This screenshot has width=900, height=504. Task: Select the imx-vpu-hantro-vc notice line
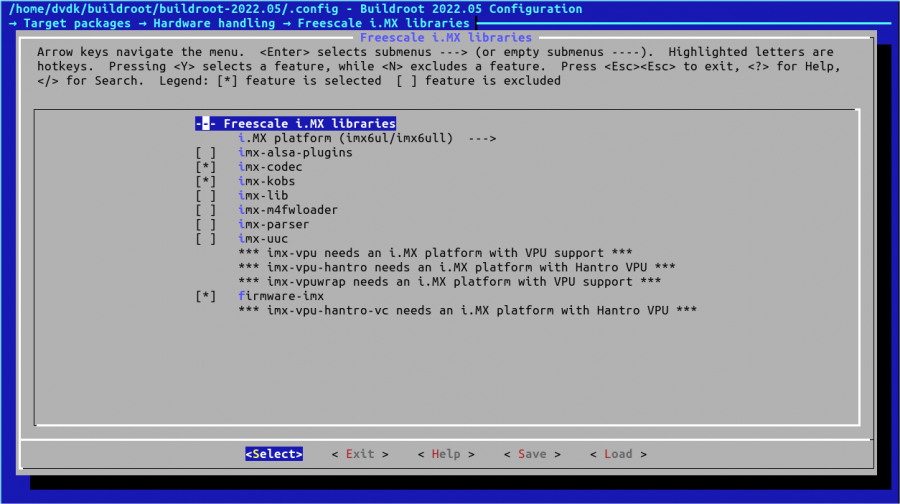467,311
